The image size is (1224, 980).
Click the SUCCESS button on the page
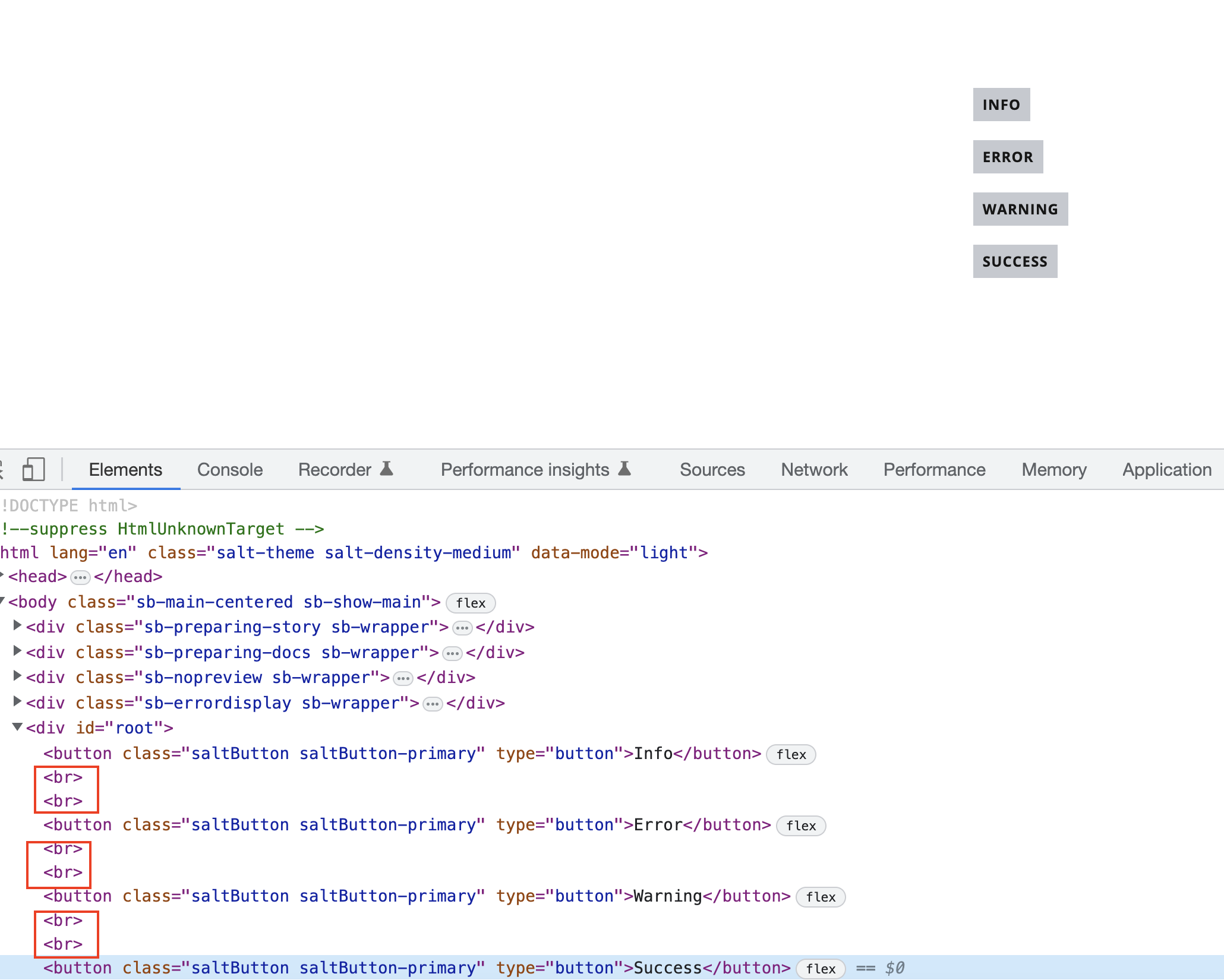click(1015, 261)
